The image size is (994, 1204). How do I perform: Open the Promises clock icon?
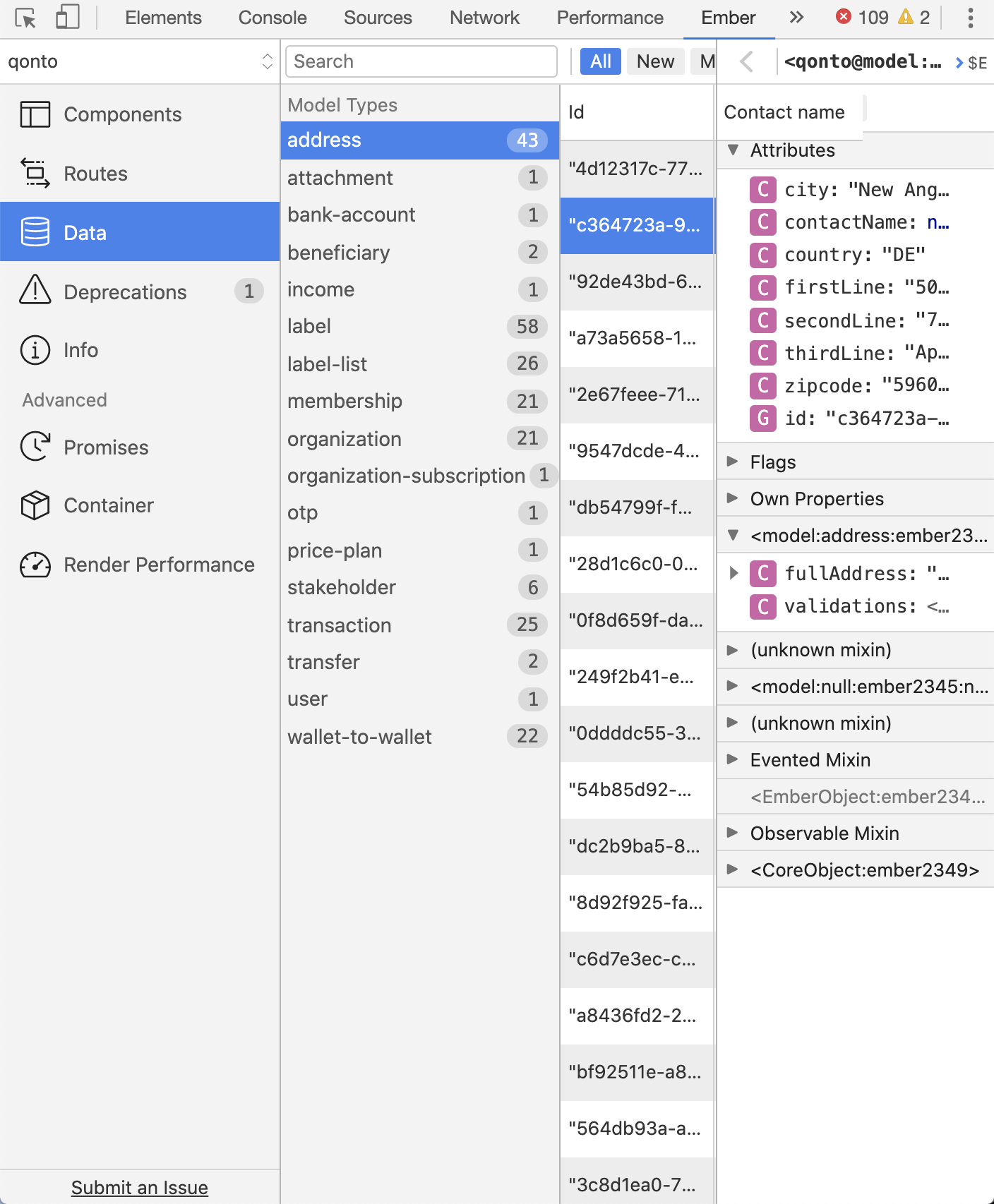(35, 447)
